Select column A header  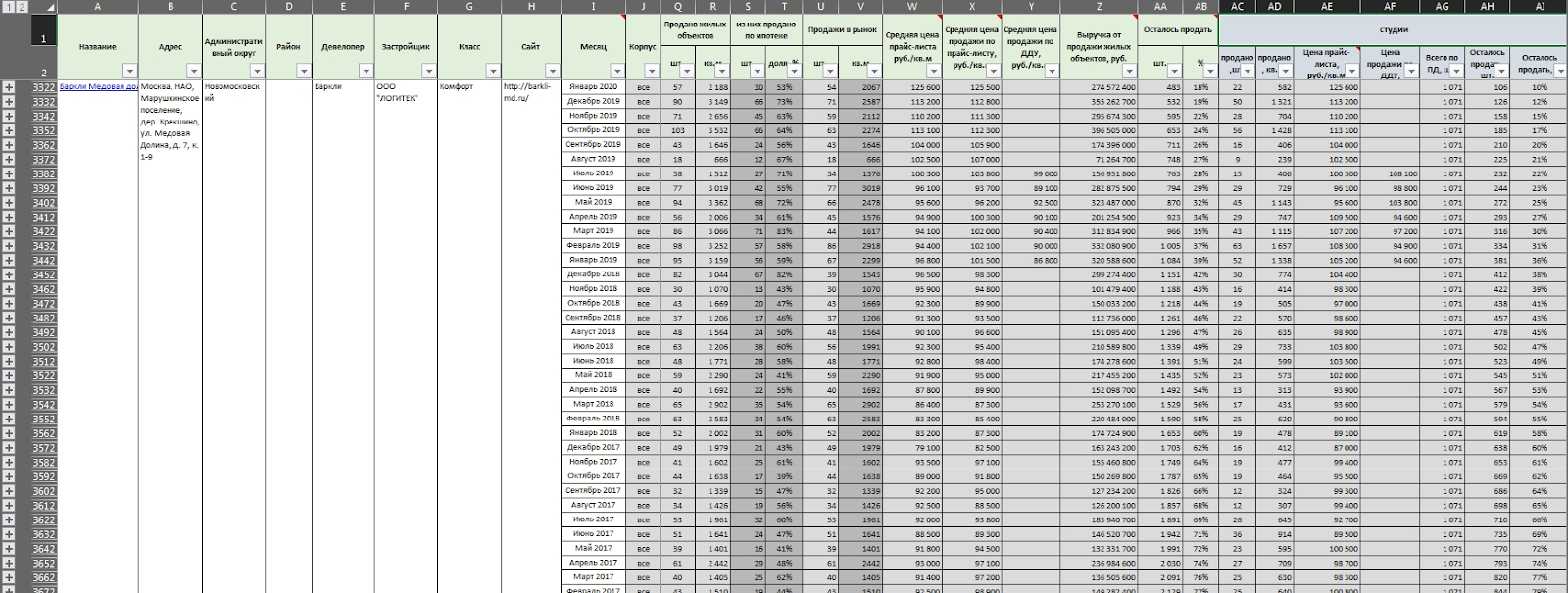[97, 7]
